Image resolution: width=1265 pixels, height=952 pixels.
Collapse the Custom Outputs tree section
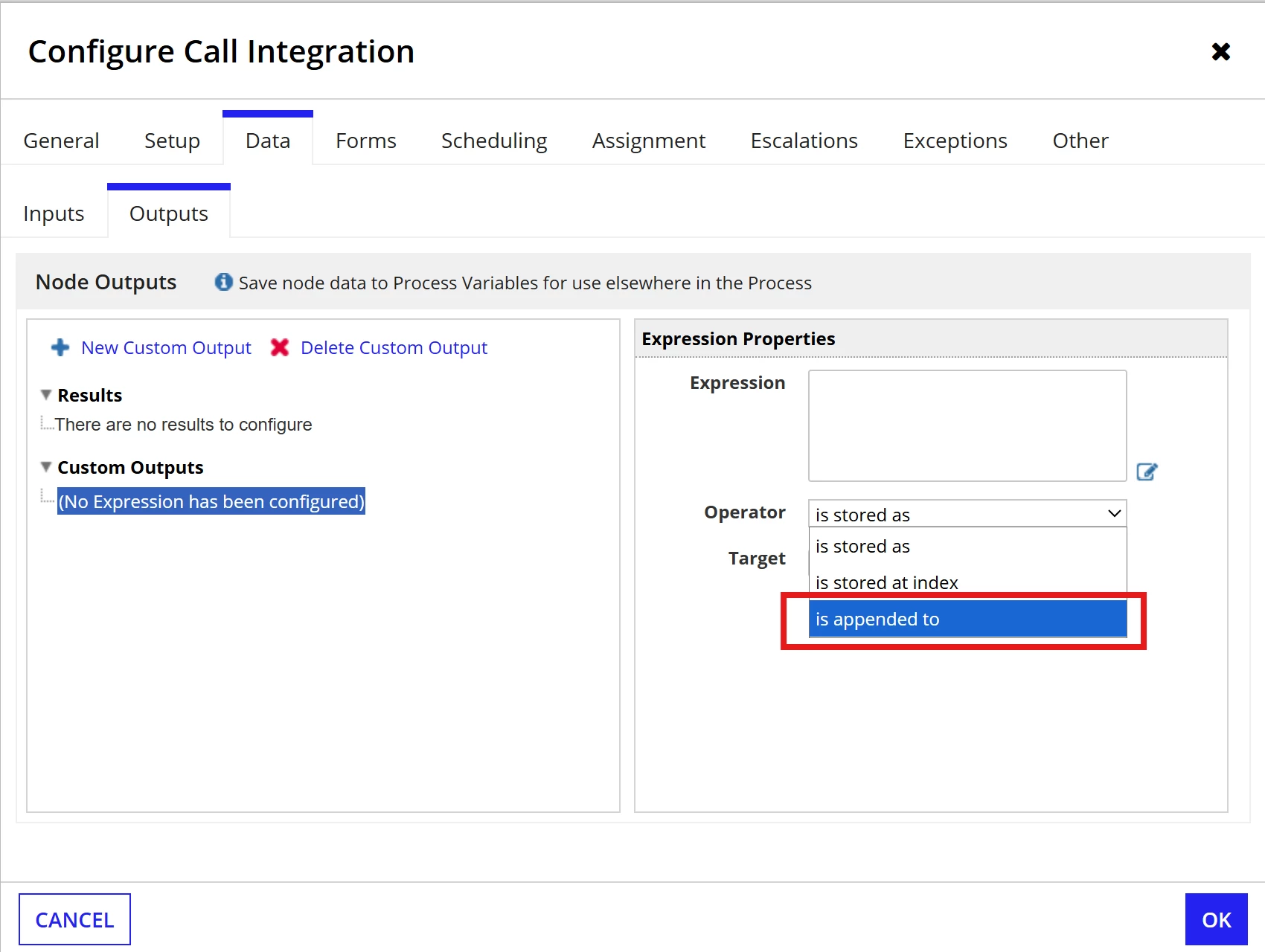click(46, 467)
